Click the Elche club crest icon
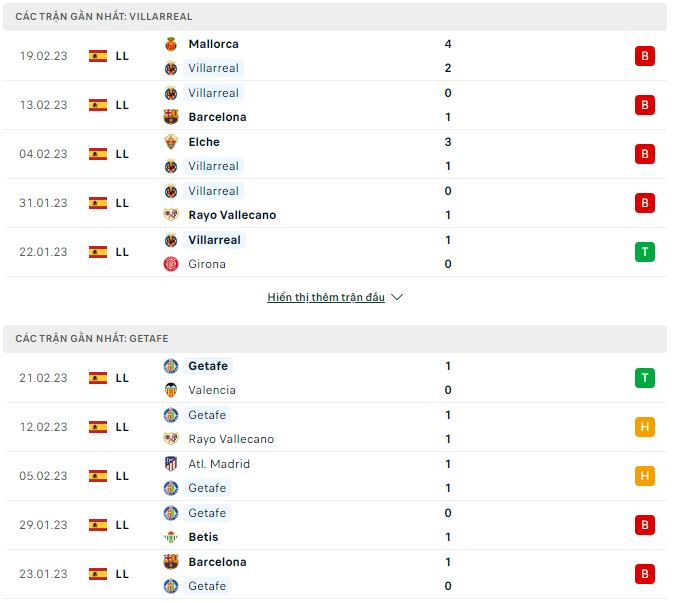 coord(171,142)
